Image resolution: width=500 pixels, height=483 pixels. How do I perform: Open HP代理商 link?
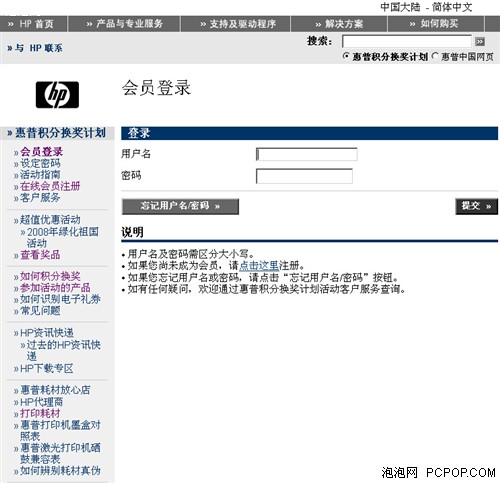pos(42,402)
